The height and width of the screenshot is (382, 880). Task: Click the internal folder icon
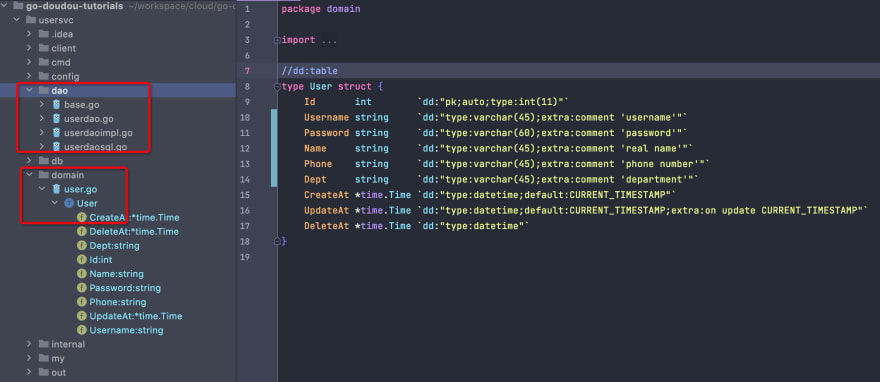point(43,344)
